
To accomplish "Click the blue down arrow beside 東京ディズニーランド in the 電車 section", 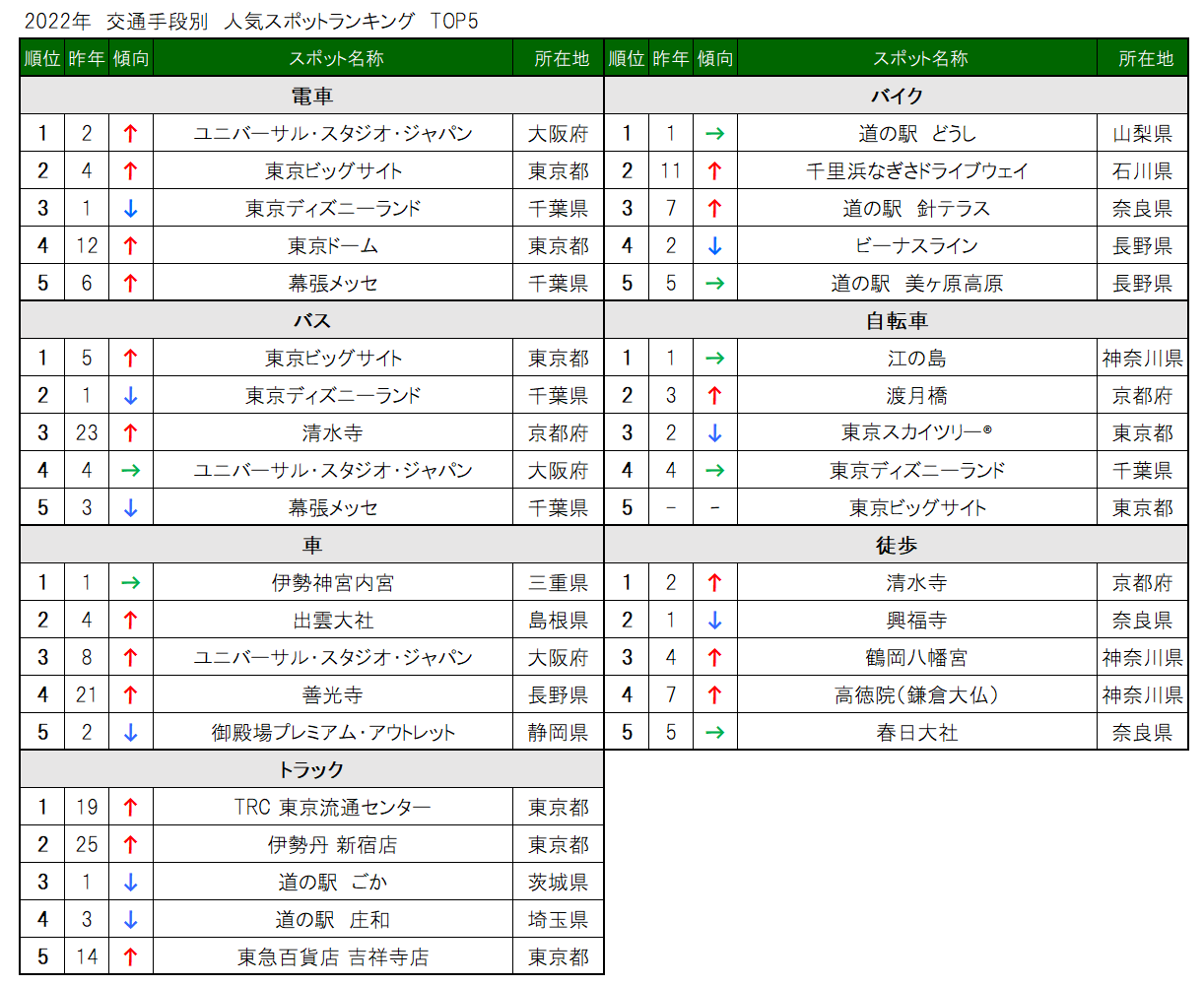I will click(130, 209).
